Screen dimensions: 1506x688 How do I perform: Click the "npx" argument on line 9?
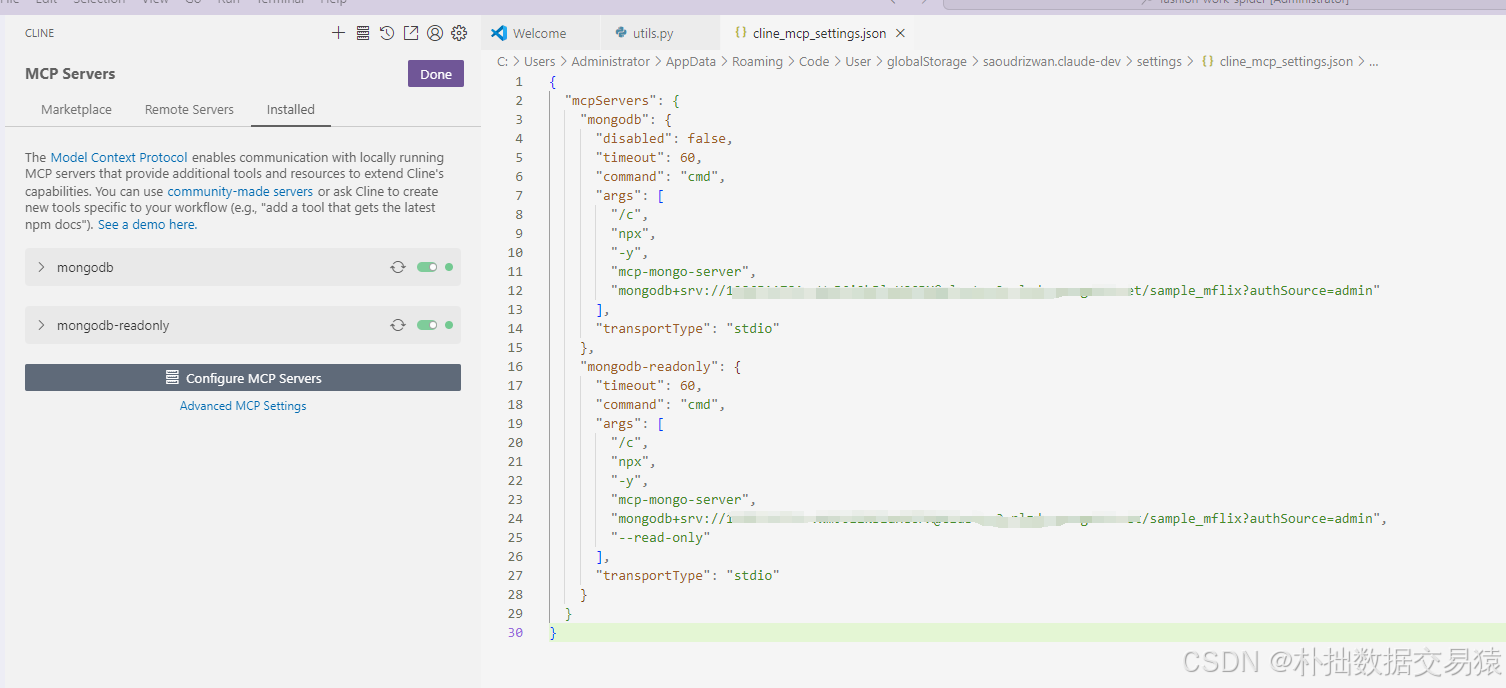pos(632,233)
